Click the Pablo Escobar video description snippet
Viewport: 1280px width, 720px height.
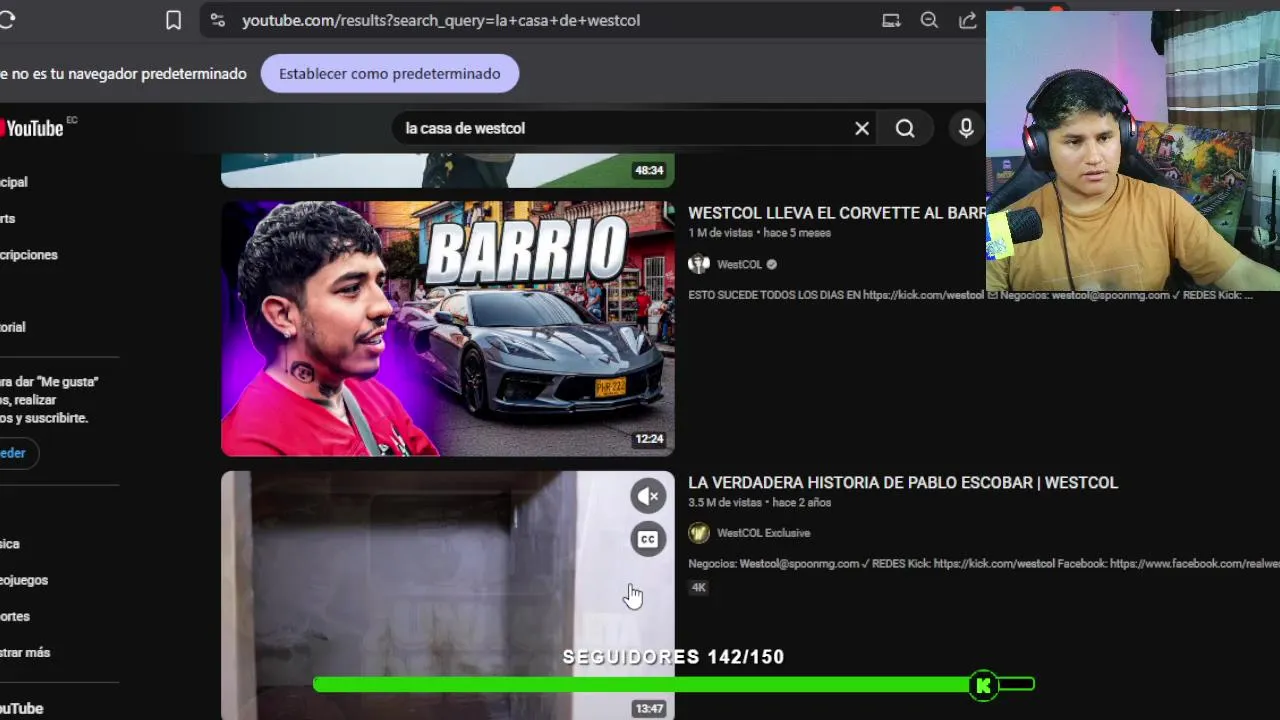(984, 564)
